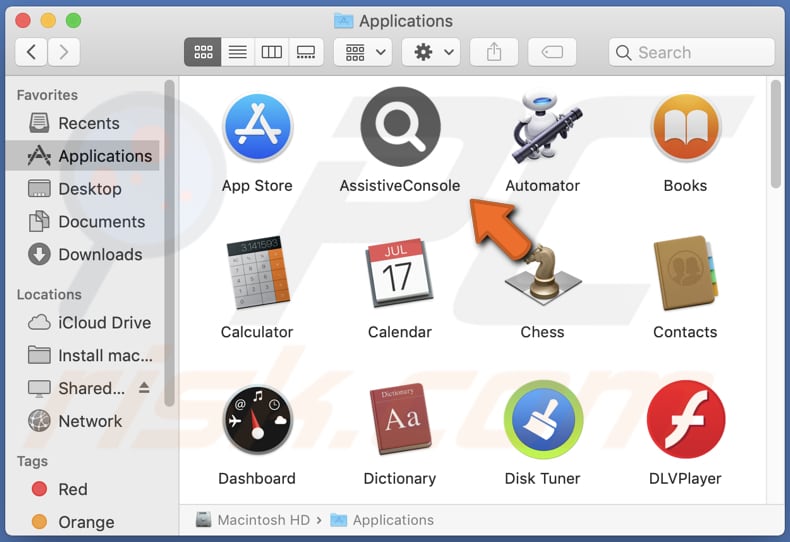This screenshot has width=790, height=542.
Task: Go back with the left chevron button
Action: click(31, 52)
